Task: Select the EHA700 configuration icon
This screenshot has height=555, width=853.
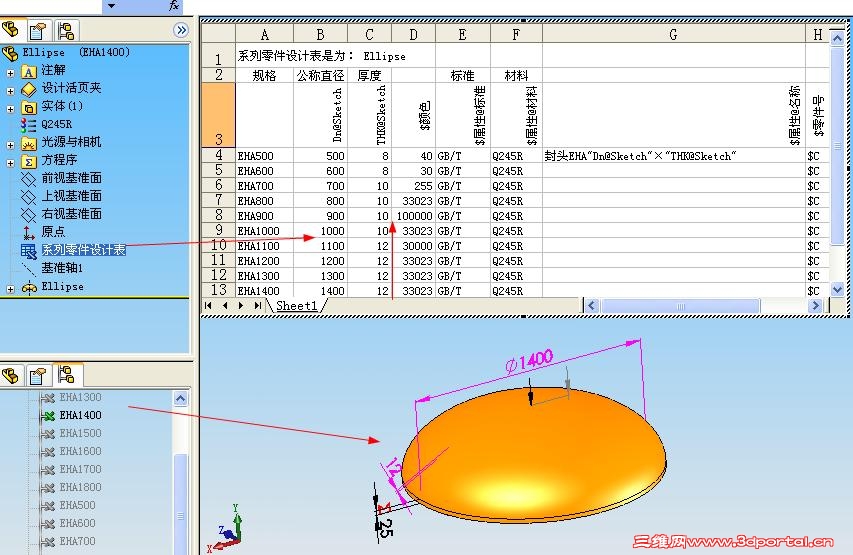Action: click(48, 542)
